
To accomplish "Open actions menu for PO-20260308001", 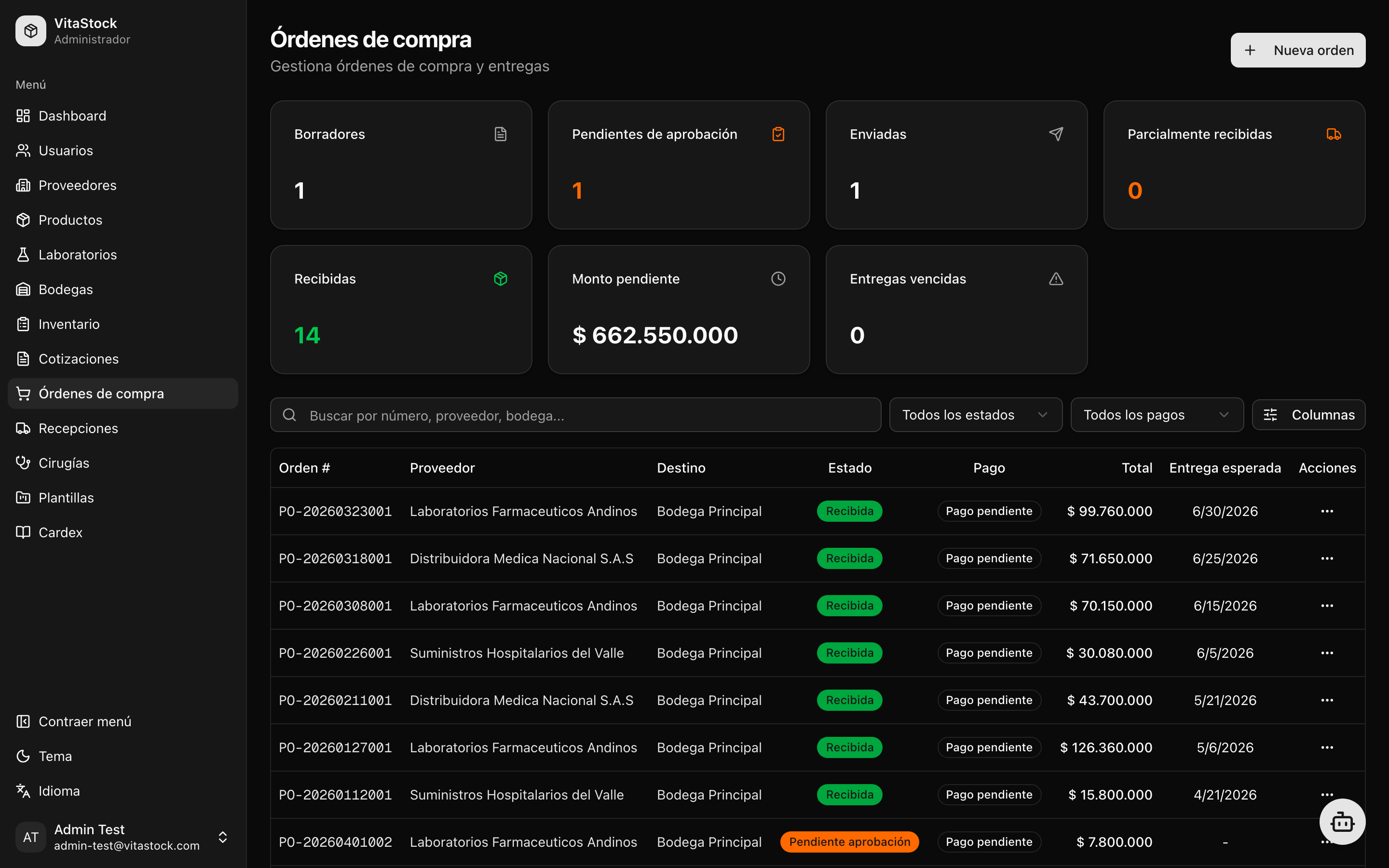I will (1327, 606).
